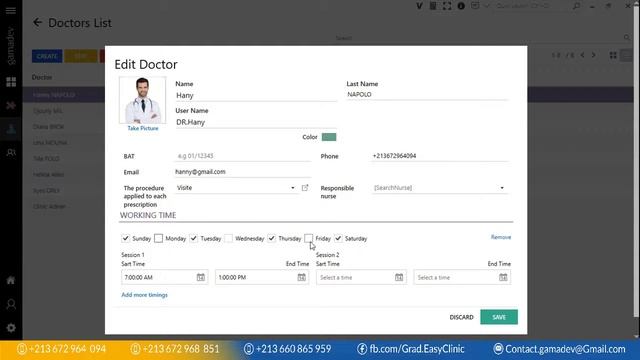The height and width of the screenshot is (360, 640).
Task: Click the doctor profile photo
Action: point(142,100)
